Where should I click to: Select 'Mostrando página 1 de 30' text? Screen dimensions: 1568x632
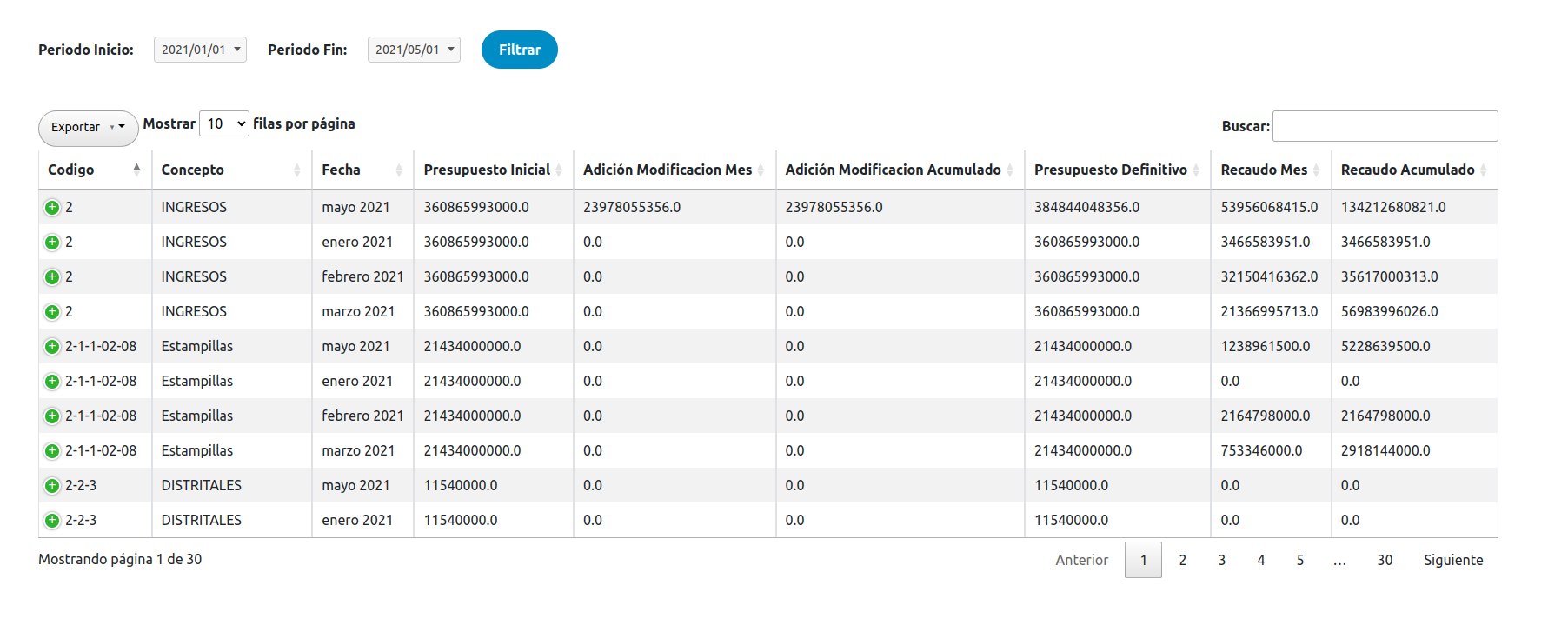click(x=120, y=560)
